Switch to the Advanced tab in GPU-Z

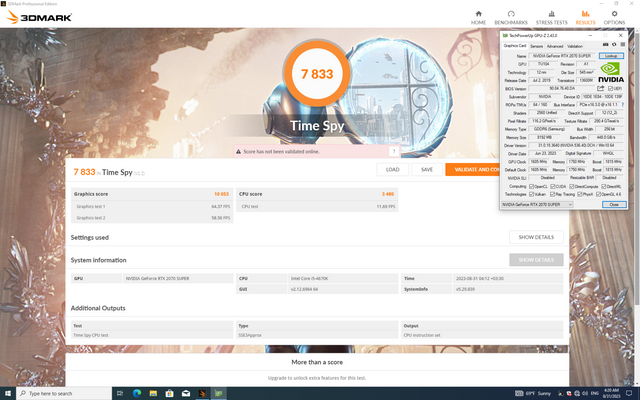point(555,46)
